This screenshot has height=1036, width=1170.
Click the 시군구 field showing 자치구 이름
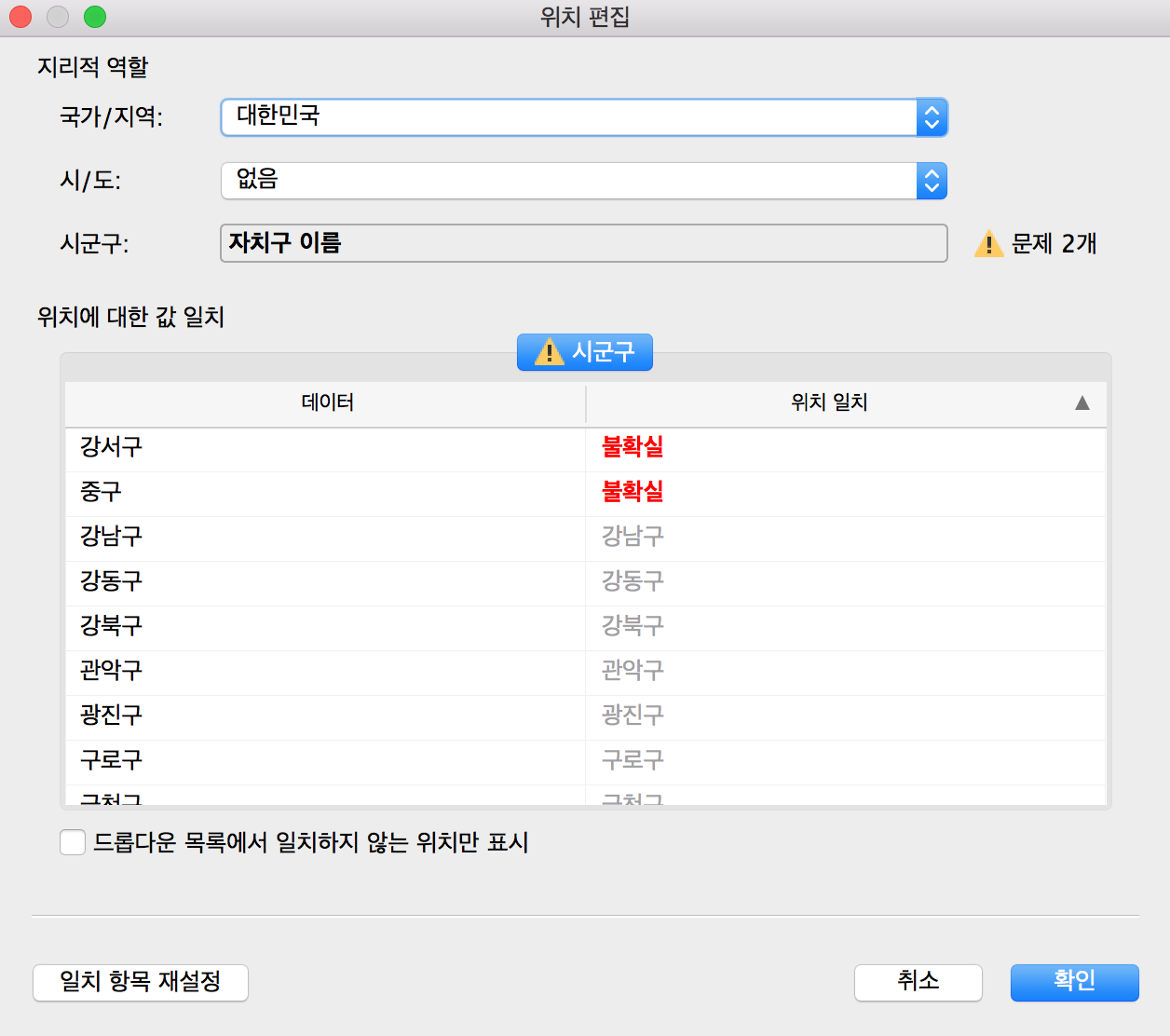[x=584, y=243]
